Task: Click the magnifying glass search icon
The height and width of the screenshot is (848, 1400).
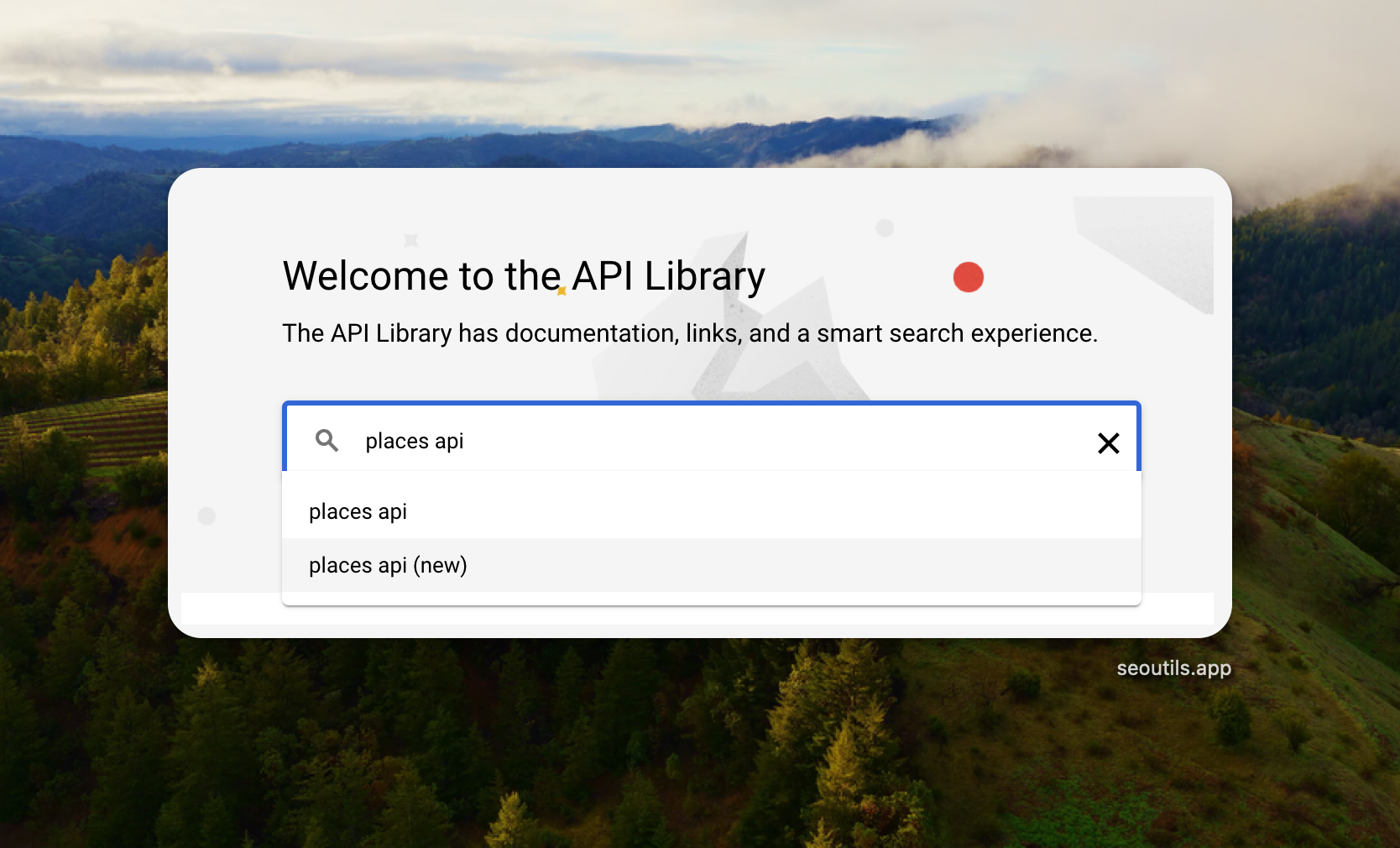Action: [x=326, y=441]
